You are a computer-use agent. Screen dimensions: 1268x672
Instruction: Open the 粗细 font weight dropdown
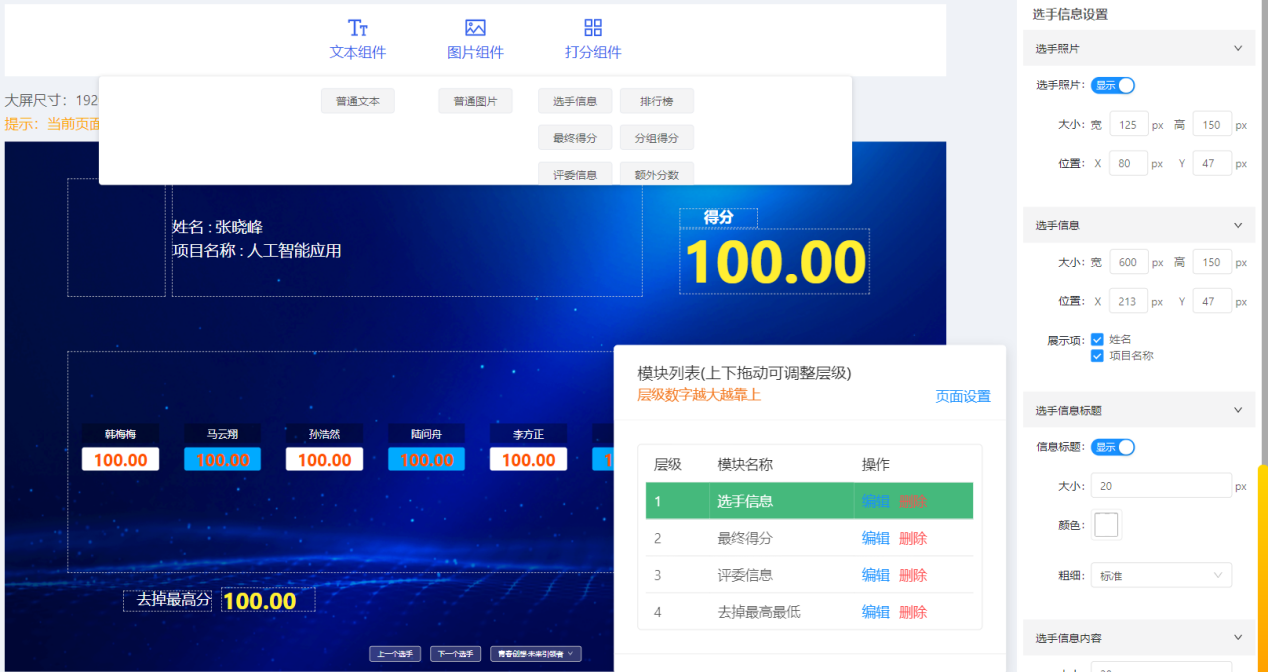coord(1161,575)
